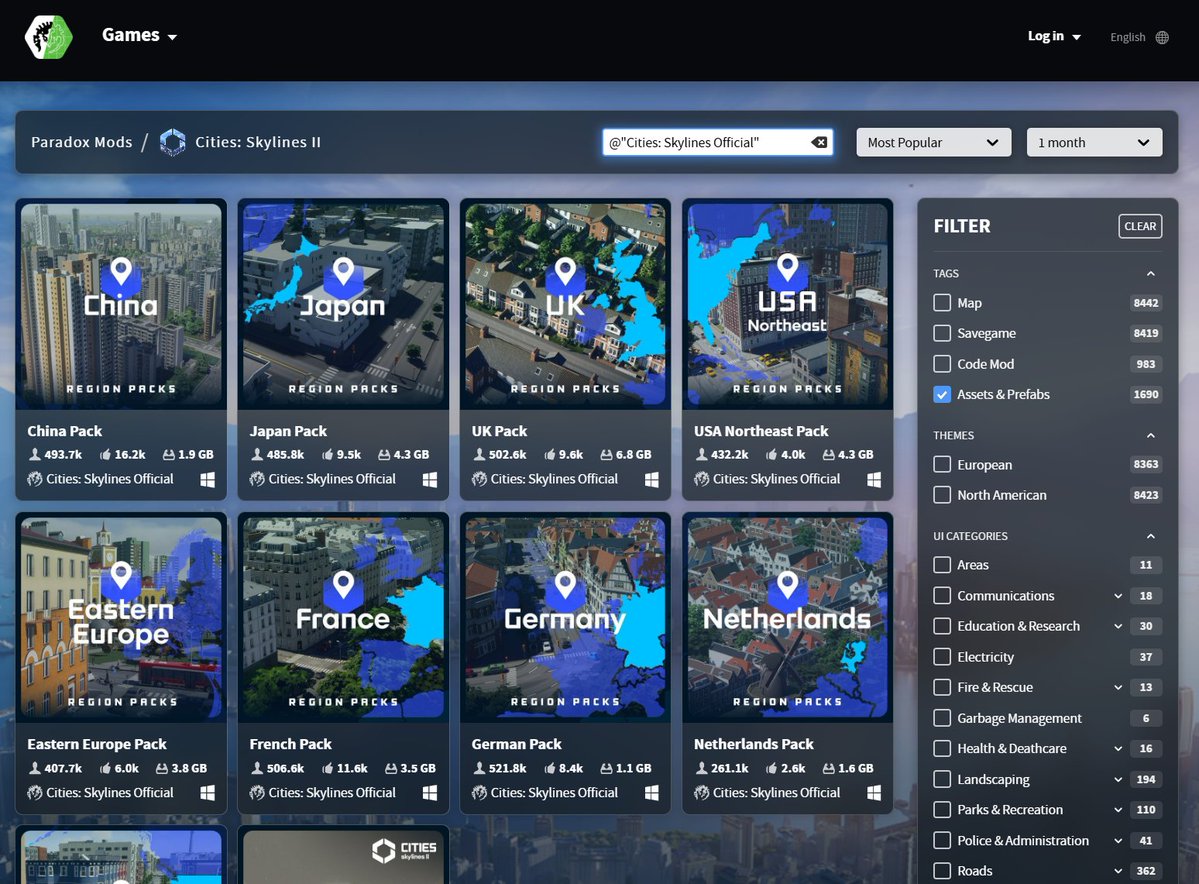The width and height of the screenshot is (1199, 884).
Task: Uncheck the Assets & Prefabs filter
Action: [941, 394]
